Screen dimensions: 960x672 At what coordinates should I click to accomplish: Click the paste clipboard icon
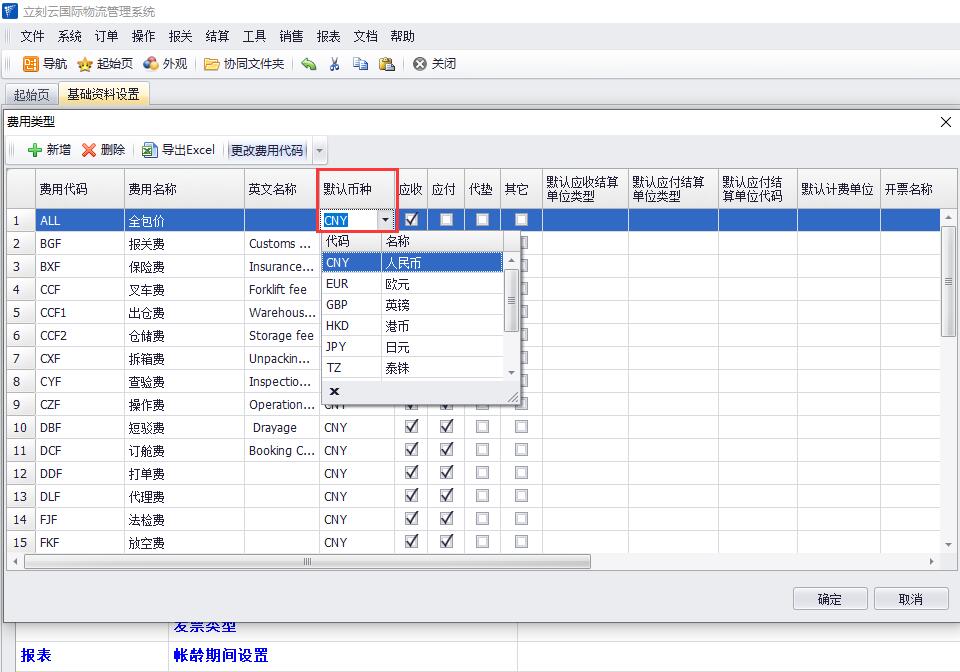click(x=386, y=64)
